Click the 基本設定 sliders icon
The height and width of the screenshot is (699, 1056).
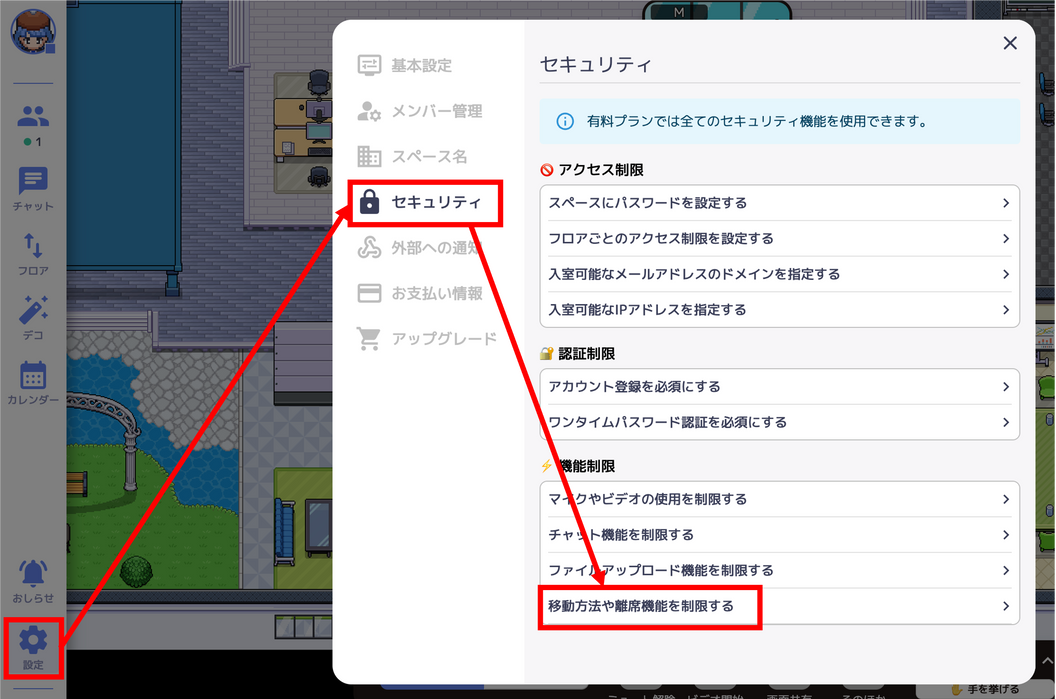(x=369, y=65)
